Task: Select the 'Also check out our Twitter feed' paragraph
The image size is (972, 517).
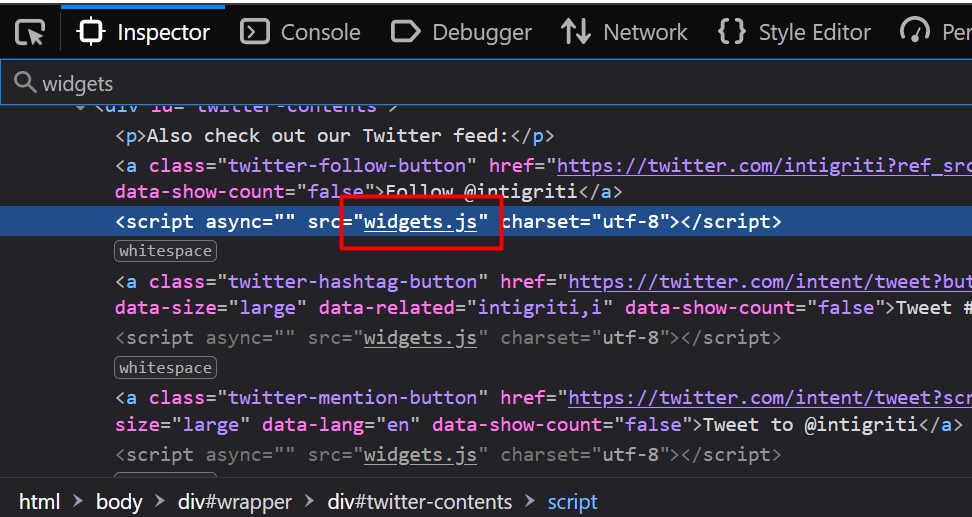Action: 335,136
